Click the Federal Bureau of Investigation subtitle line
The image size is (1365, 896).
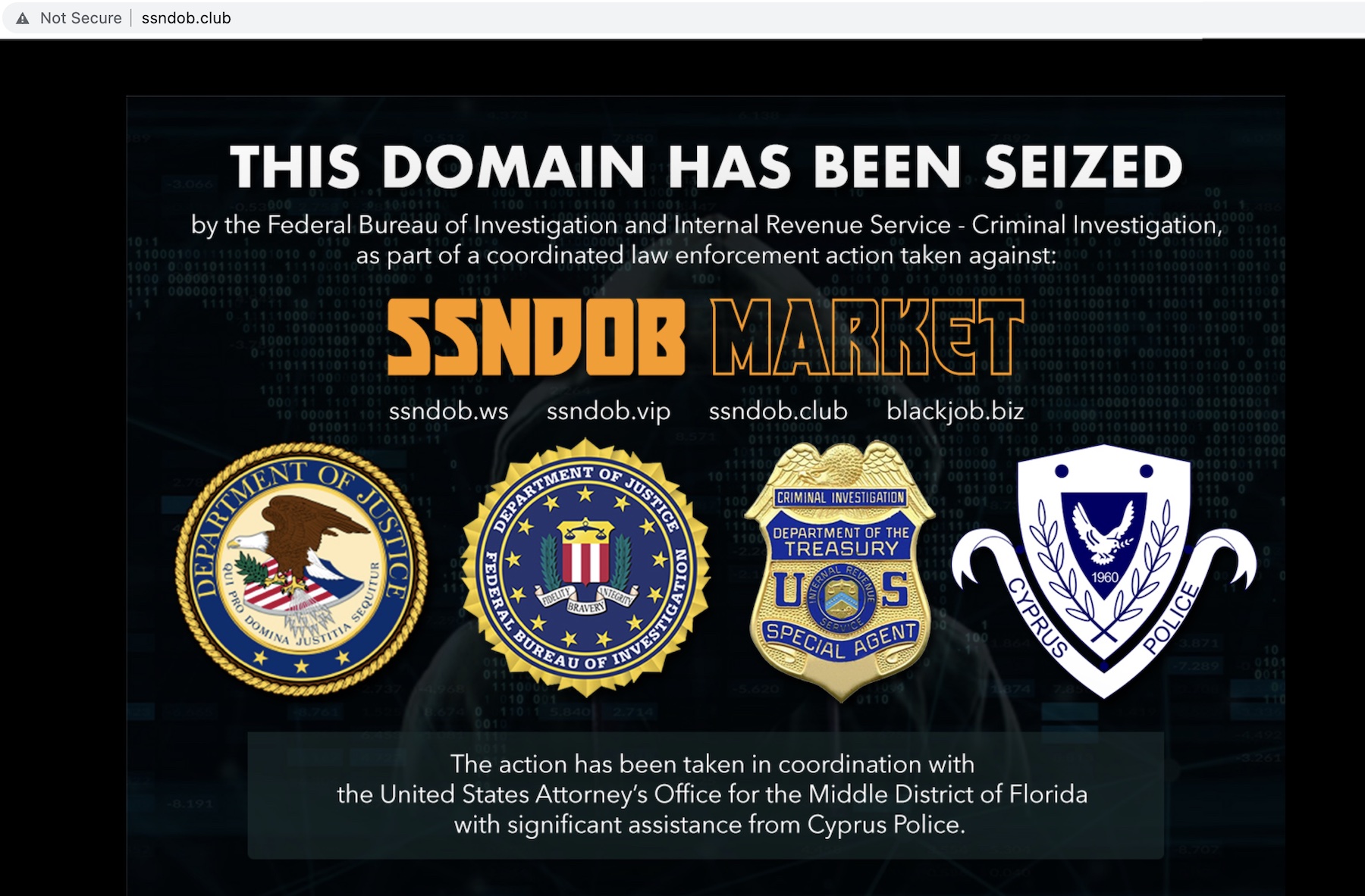[x=706, y=225]
